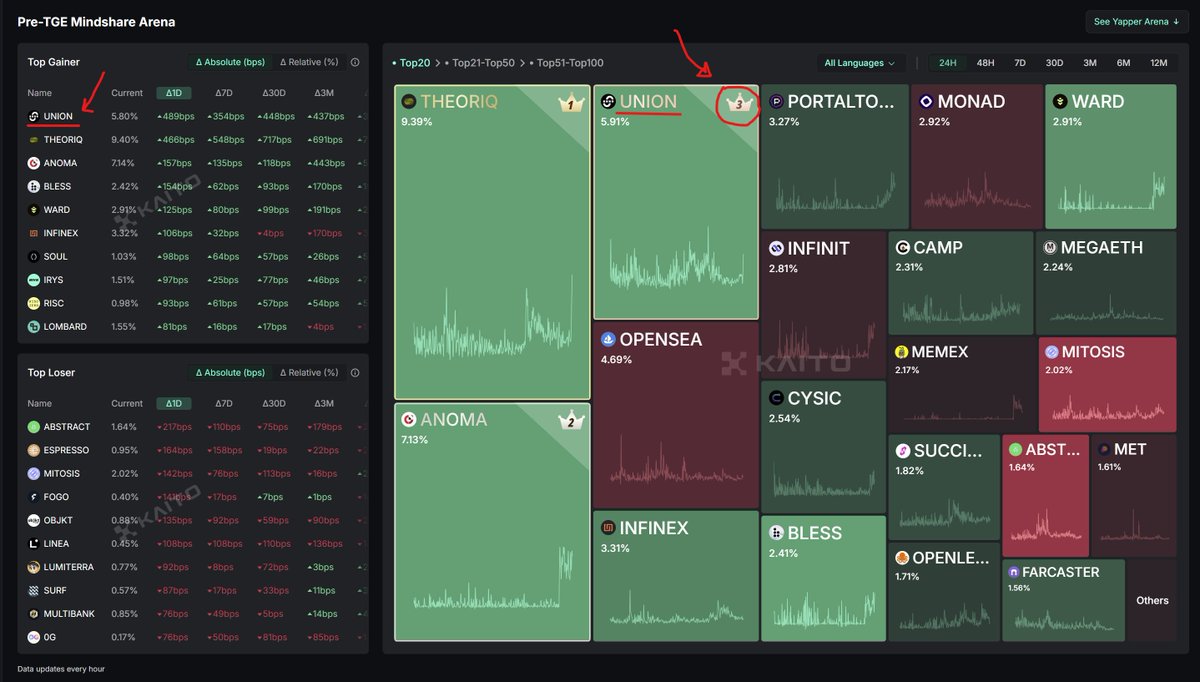Screen dimensions: 1200x682
Task: Click the 0G logo in Top Loser list
Action: coord(34,637)
